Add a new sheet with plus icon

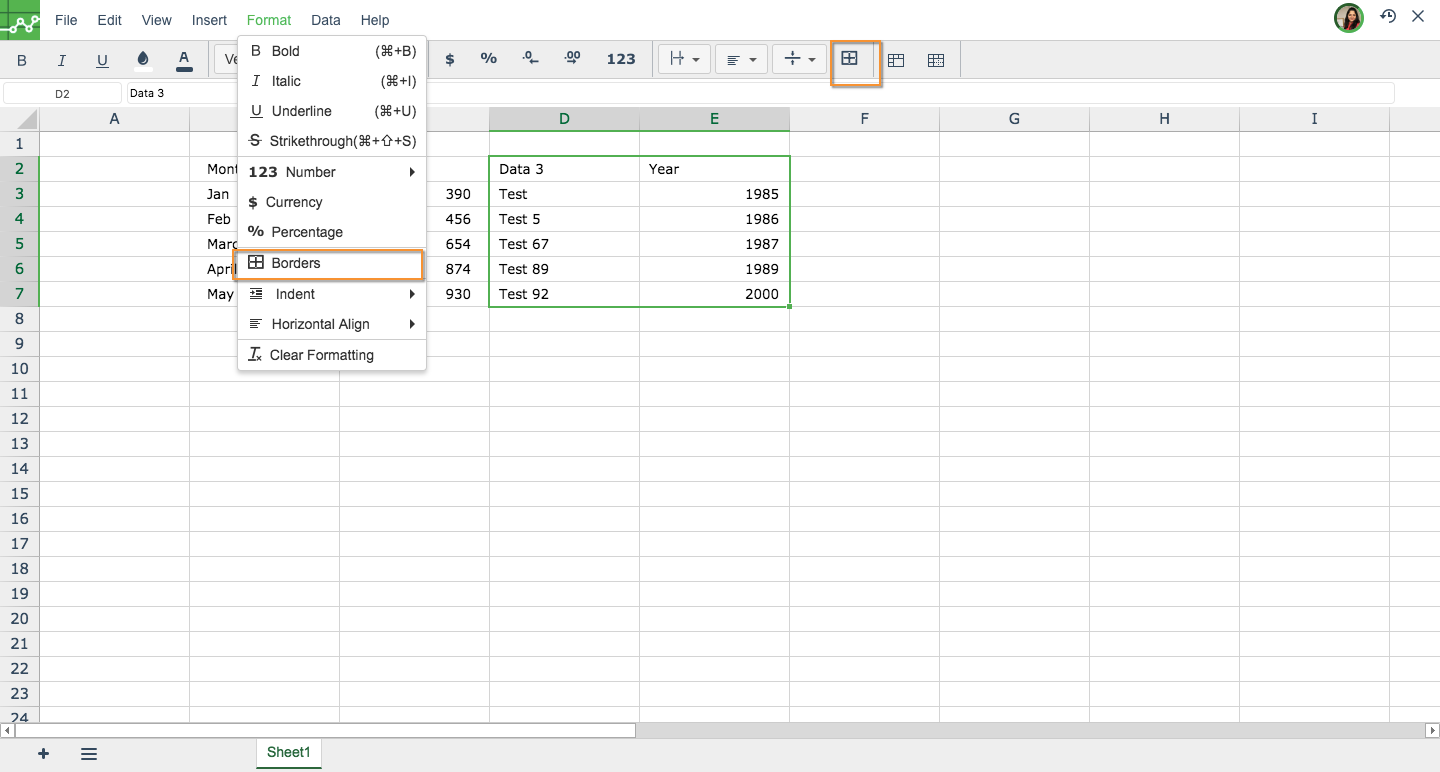[x=43, y=754]
